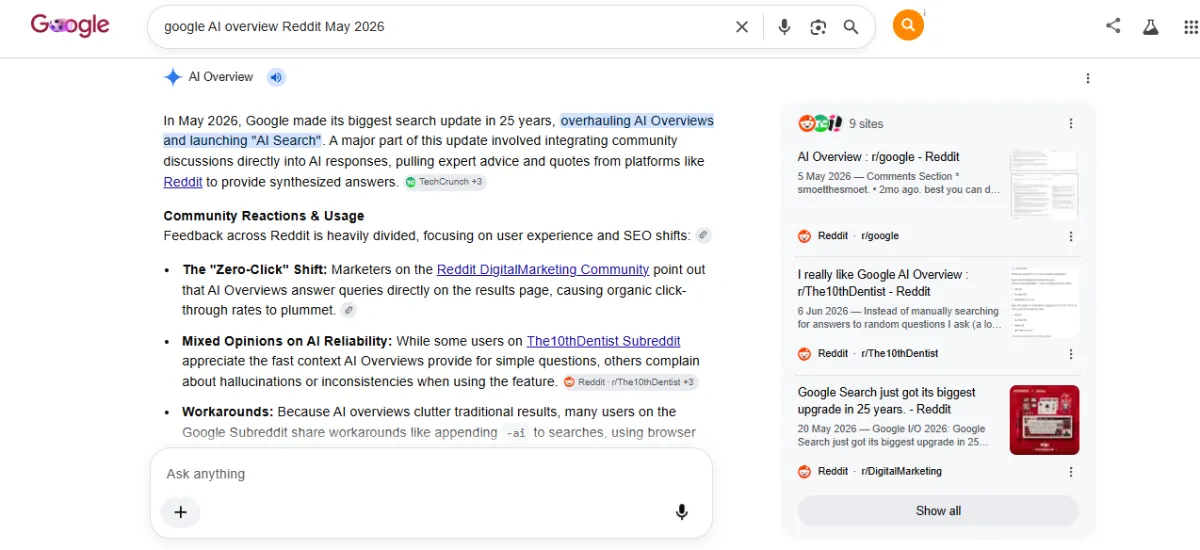Click the r/google result thumbnail
The image size is (1200, 550).
click(x=1044, y=185)
